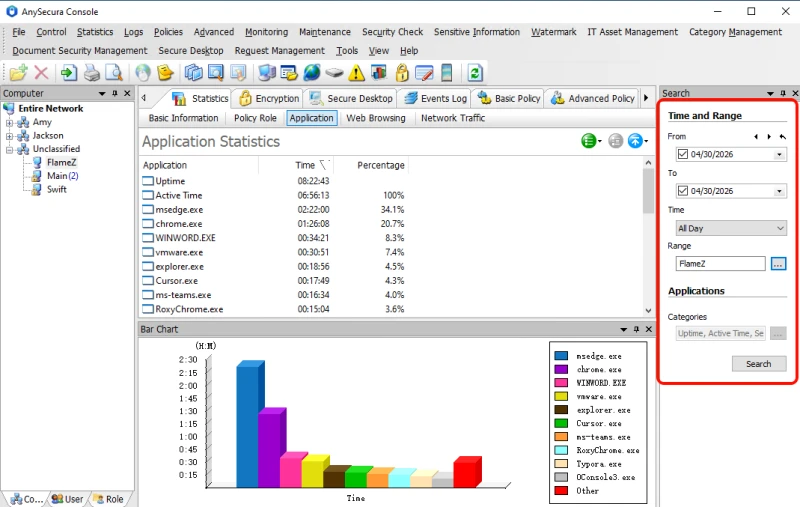Click the globe with mouse toolbar icon
This screenshot has width=800, height=507.
point(143,73)
